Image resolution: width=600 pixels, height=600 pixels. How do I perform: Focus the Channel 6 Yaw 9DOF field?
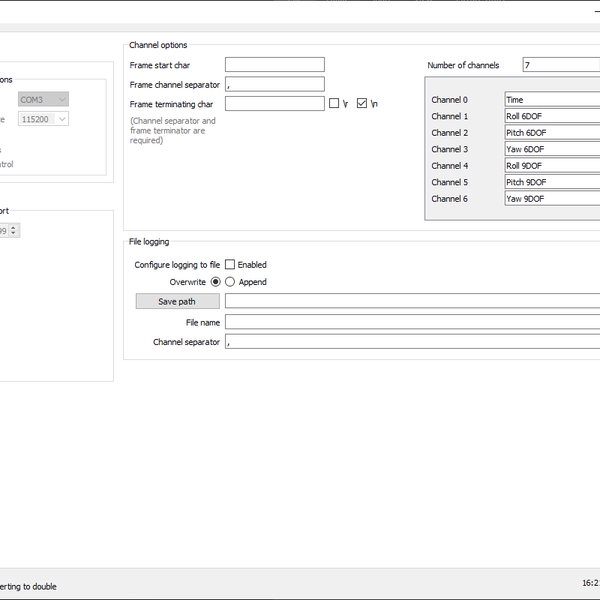point(551,199)
